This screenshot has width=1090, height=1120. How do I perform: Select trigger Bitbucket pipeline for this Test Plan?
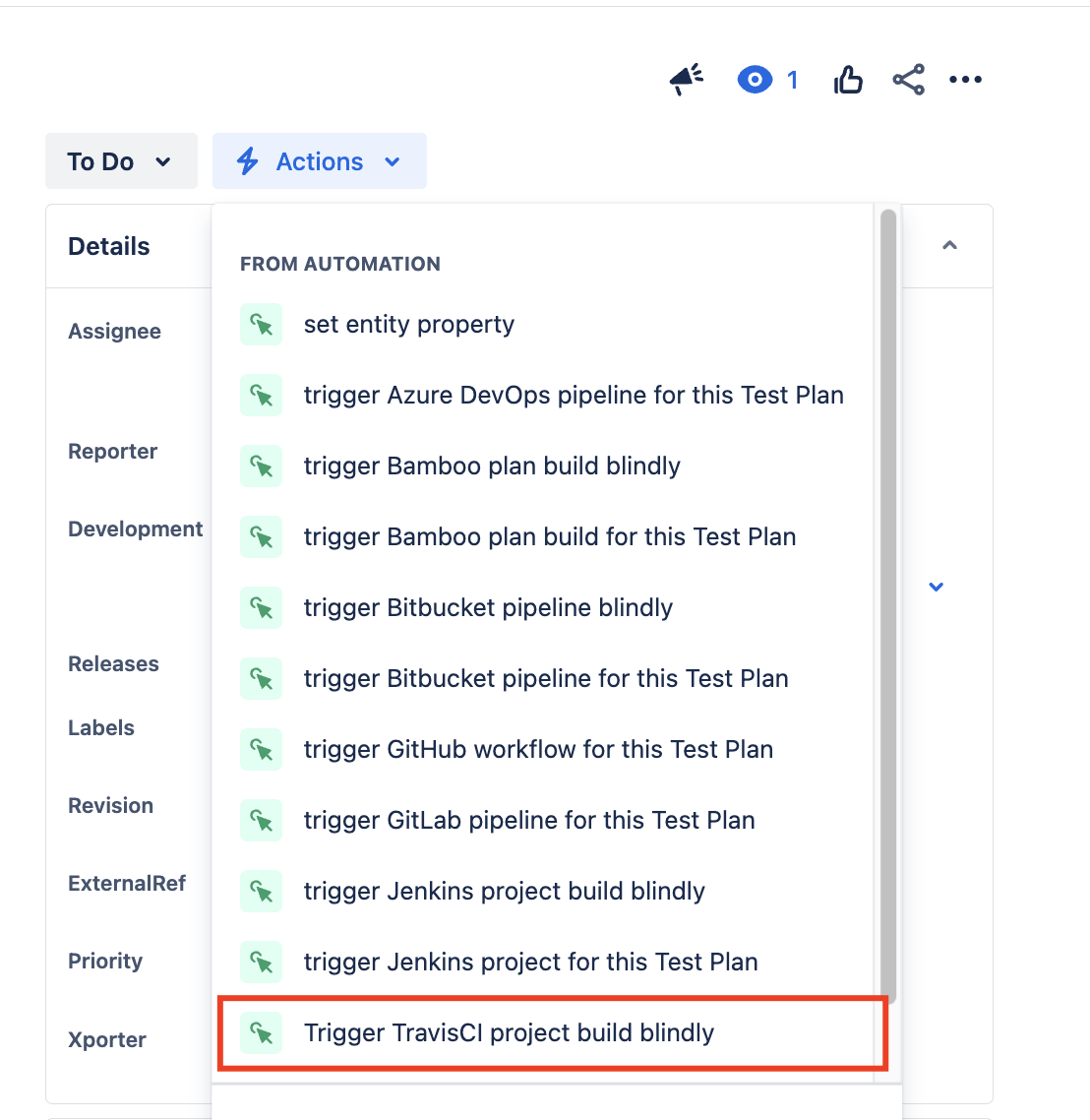tap(542, 678)
